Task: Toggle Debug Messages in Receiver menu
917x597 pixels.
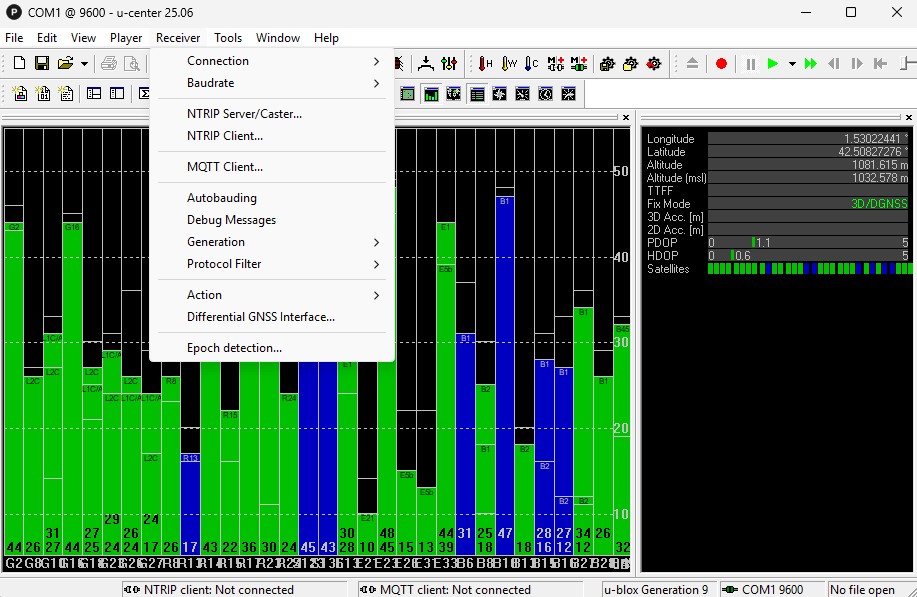Action: [231, 220]
